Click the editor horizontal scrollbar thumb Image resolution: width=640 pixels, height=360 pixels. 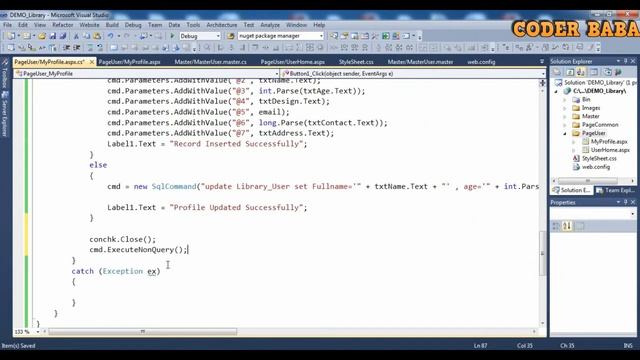click(142, 332)
